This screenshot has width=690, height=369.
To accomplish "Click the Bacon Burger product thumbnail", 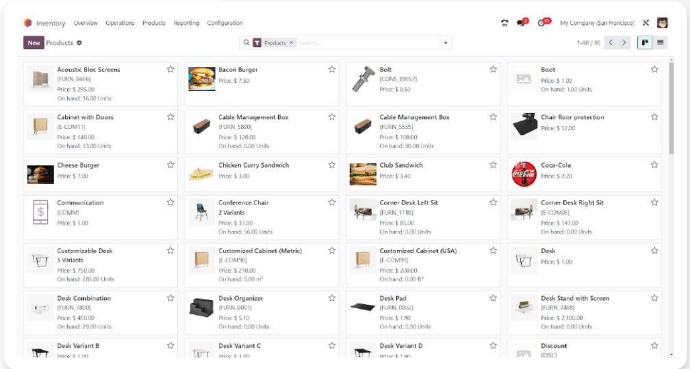I will point(202,79).
